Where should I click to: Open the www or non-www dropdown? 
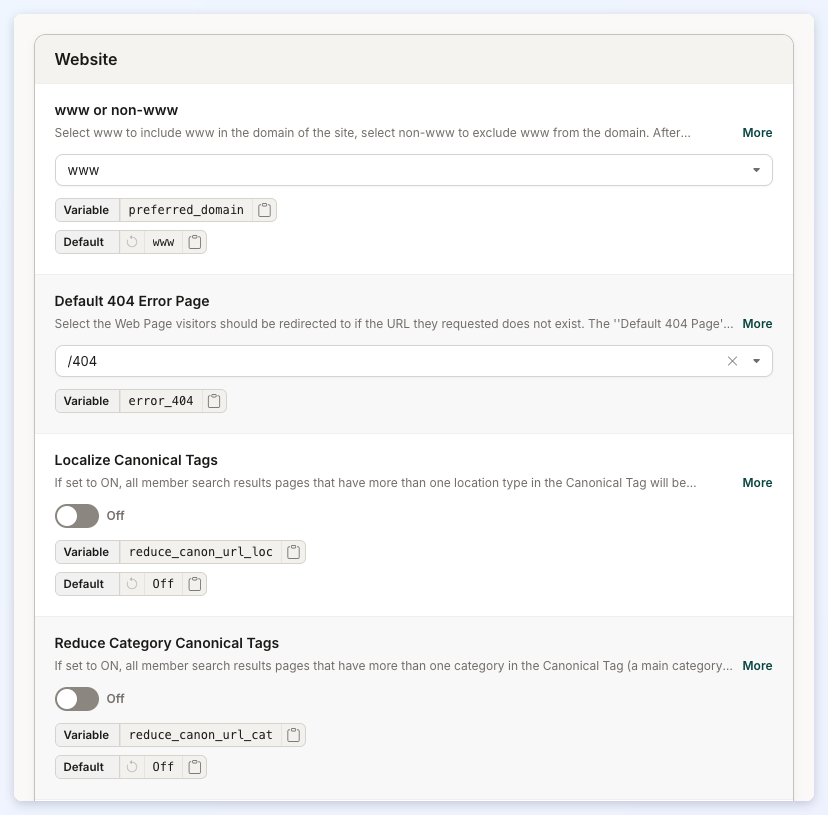tap(413, 170)
